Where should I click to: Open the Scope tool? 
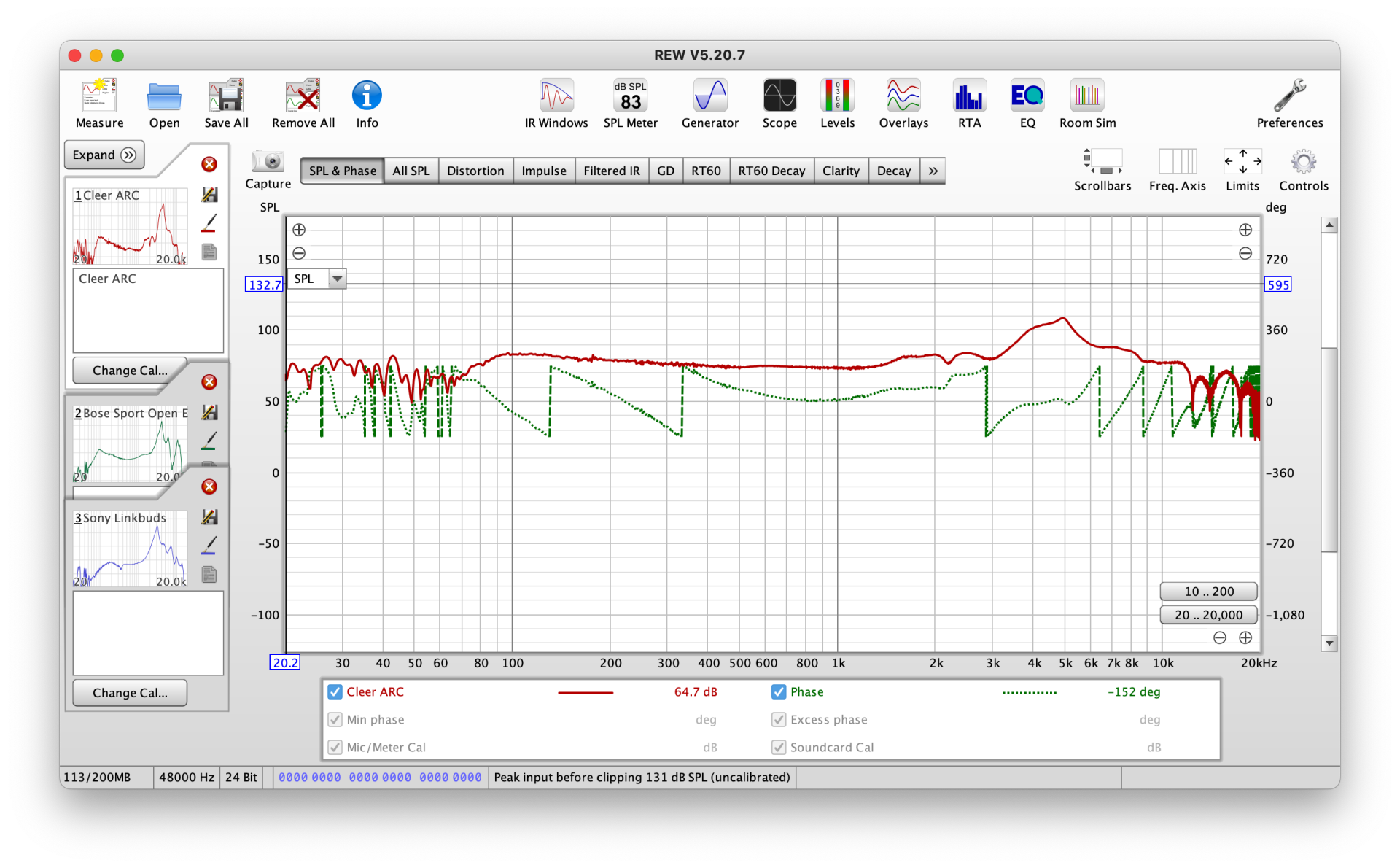779,96
